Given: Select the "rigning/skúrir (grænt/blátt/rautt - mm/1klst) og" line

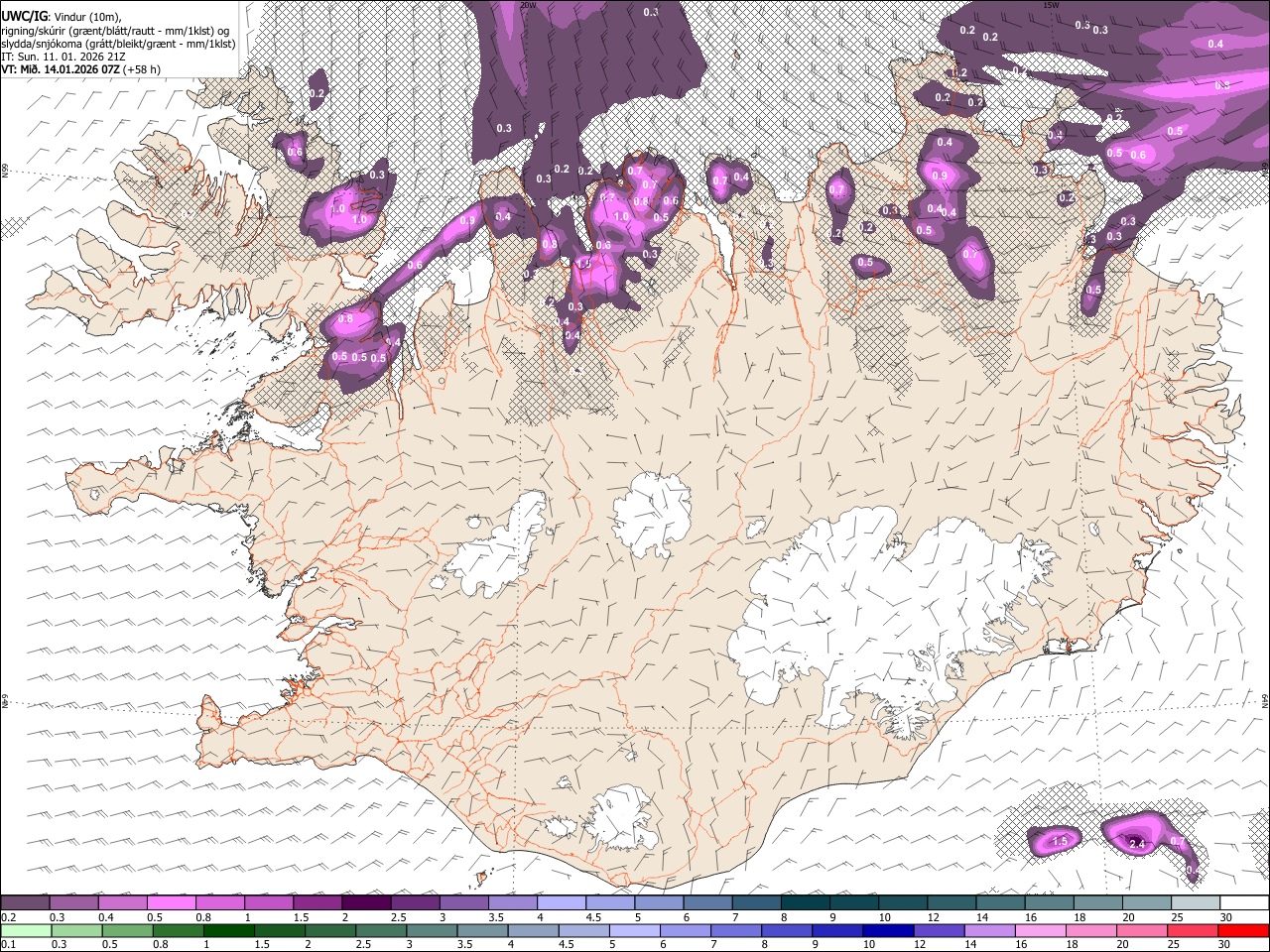Looking at the screenshot, I should [x=115, y=30].
